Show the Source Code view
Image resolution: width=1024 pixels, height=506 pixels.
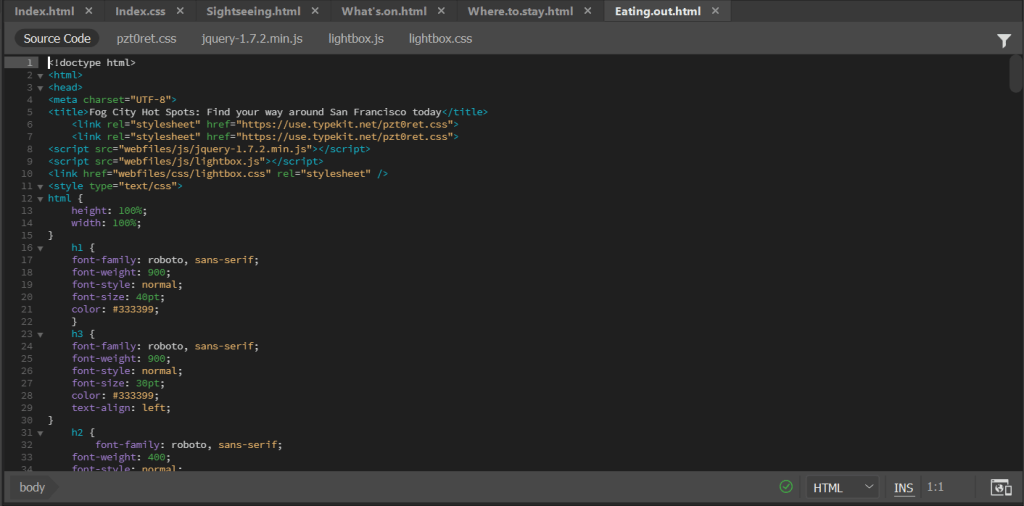57,39
